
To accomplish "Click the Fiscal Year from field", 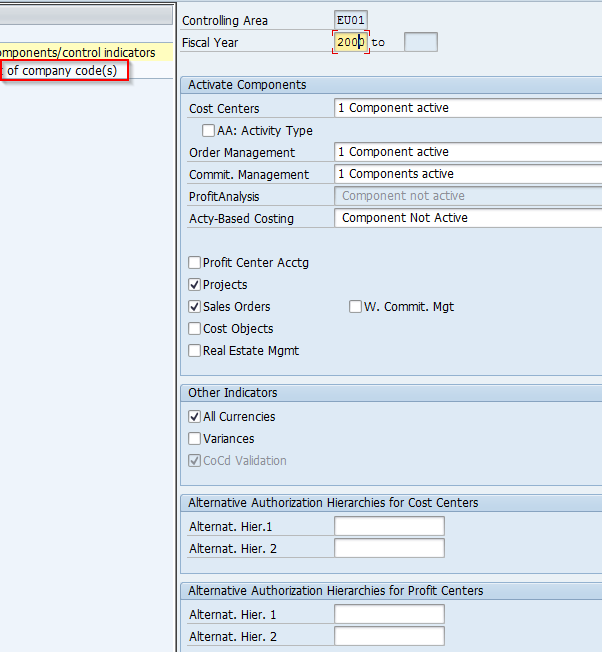I will (350, 42).
